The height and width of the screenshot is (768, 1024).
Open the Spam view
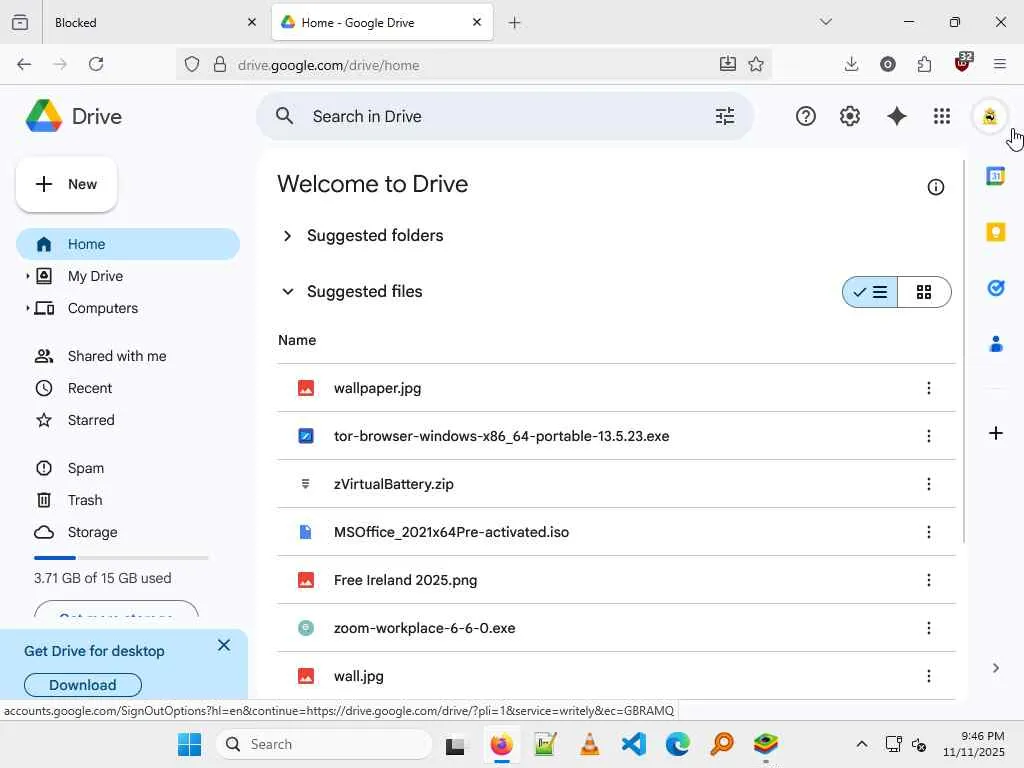tap(86, 468)
